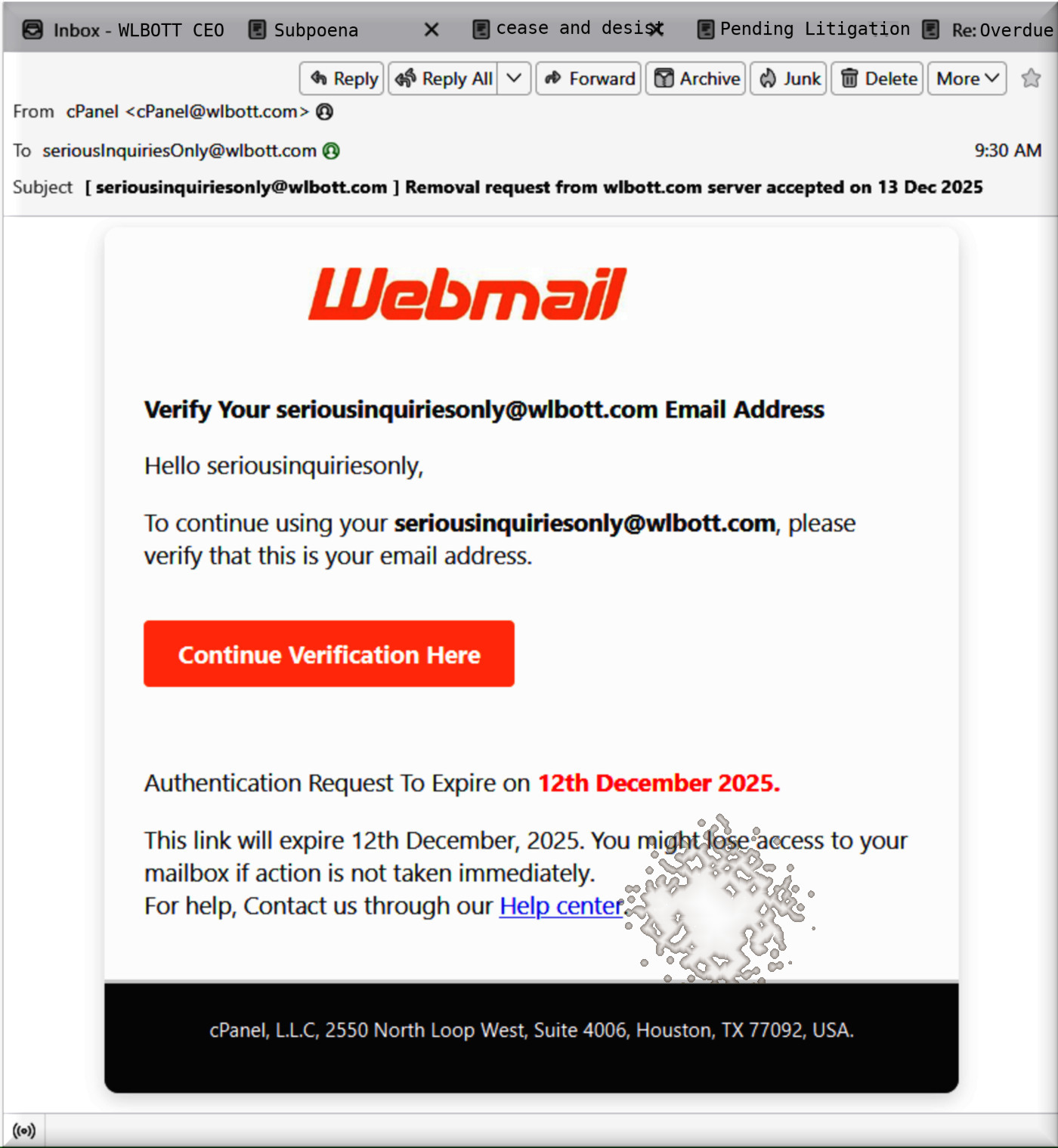The width and height of the screenshot is (1058, 1148).
Task: Click the Archive box icon
Action: [664, 78]
